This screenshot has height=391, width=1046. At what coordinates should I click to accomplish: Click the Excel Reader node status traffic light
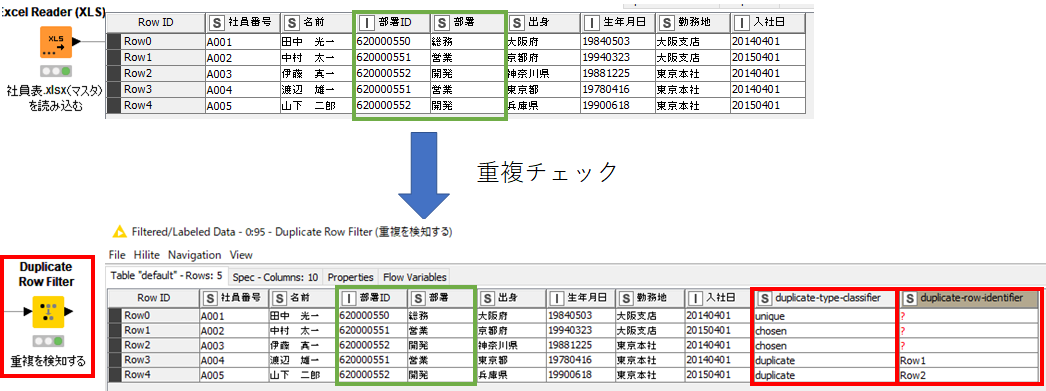56,71
